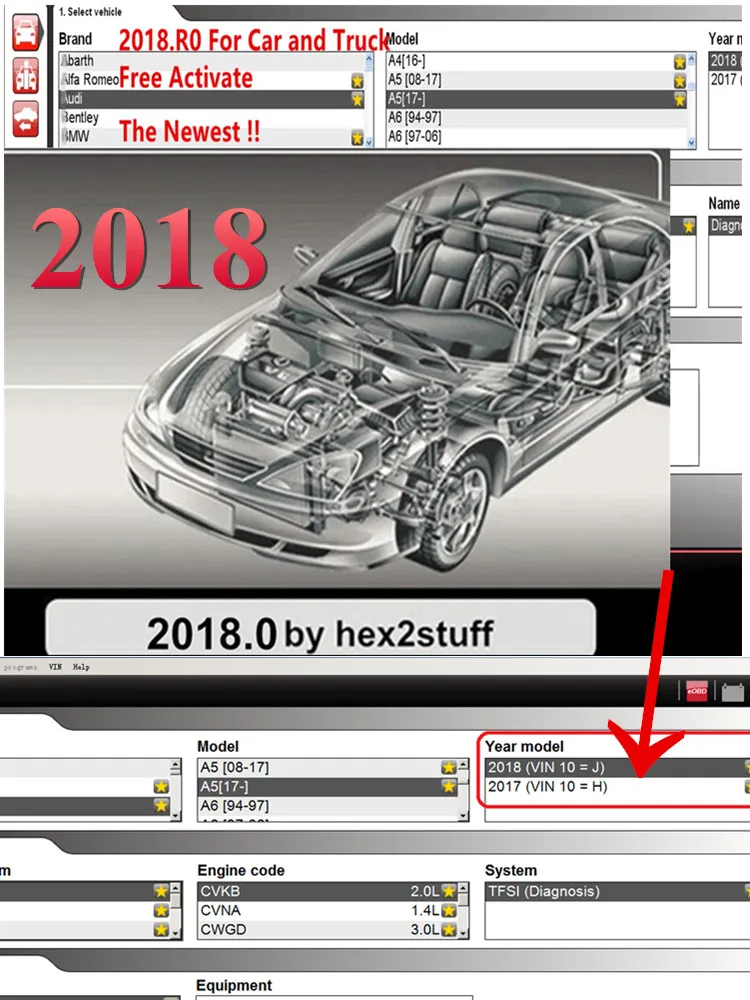The width and height of the screenshot is (750, 1000).
Task: Click scroll-down arrow of top window Model list
Action: 692,142
